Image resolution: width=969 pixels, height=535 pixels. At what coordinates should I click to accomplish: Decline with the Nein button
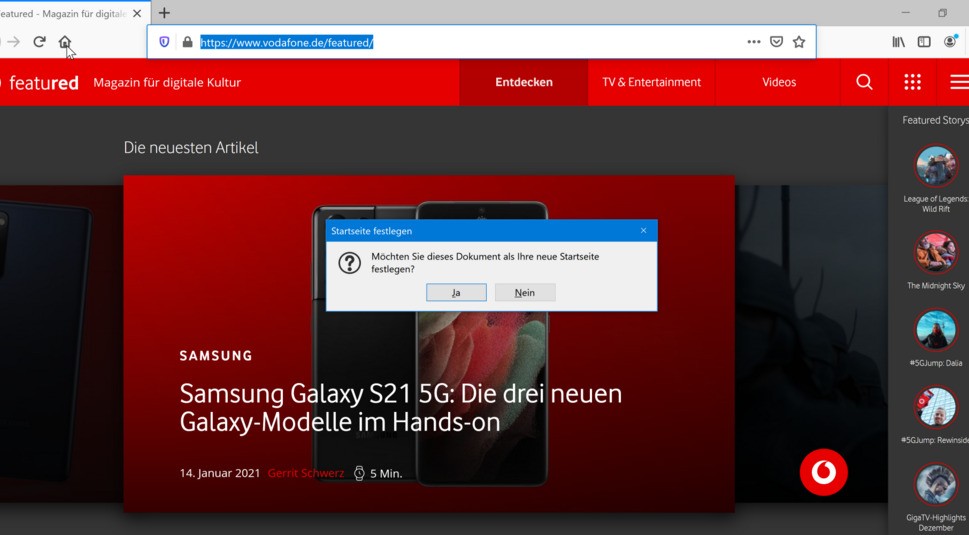[525, 293]
